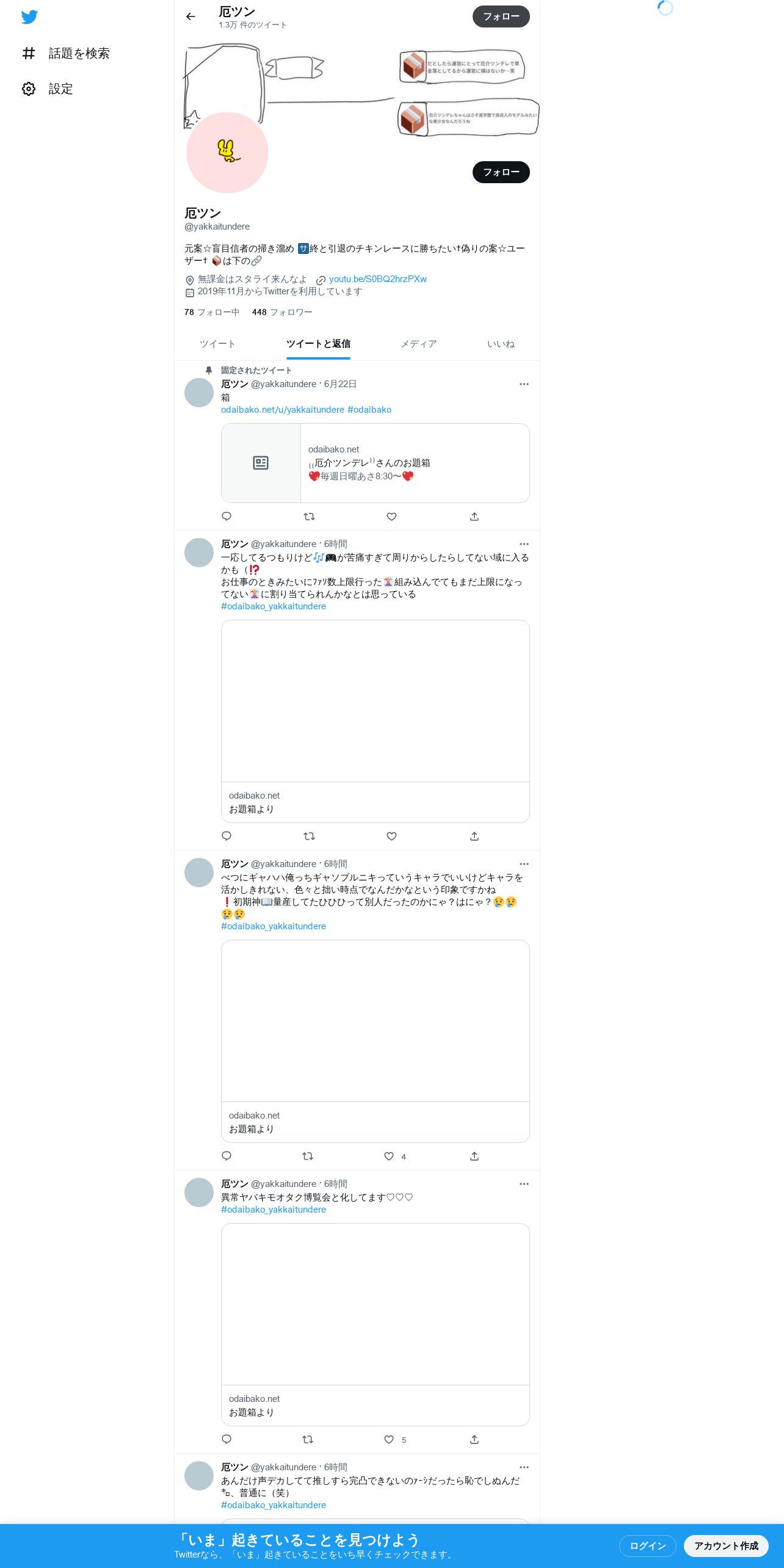Switch to the メディア tab
This screenshot has height=1568, width=784.
(419, 344)
